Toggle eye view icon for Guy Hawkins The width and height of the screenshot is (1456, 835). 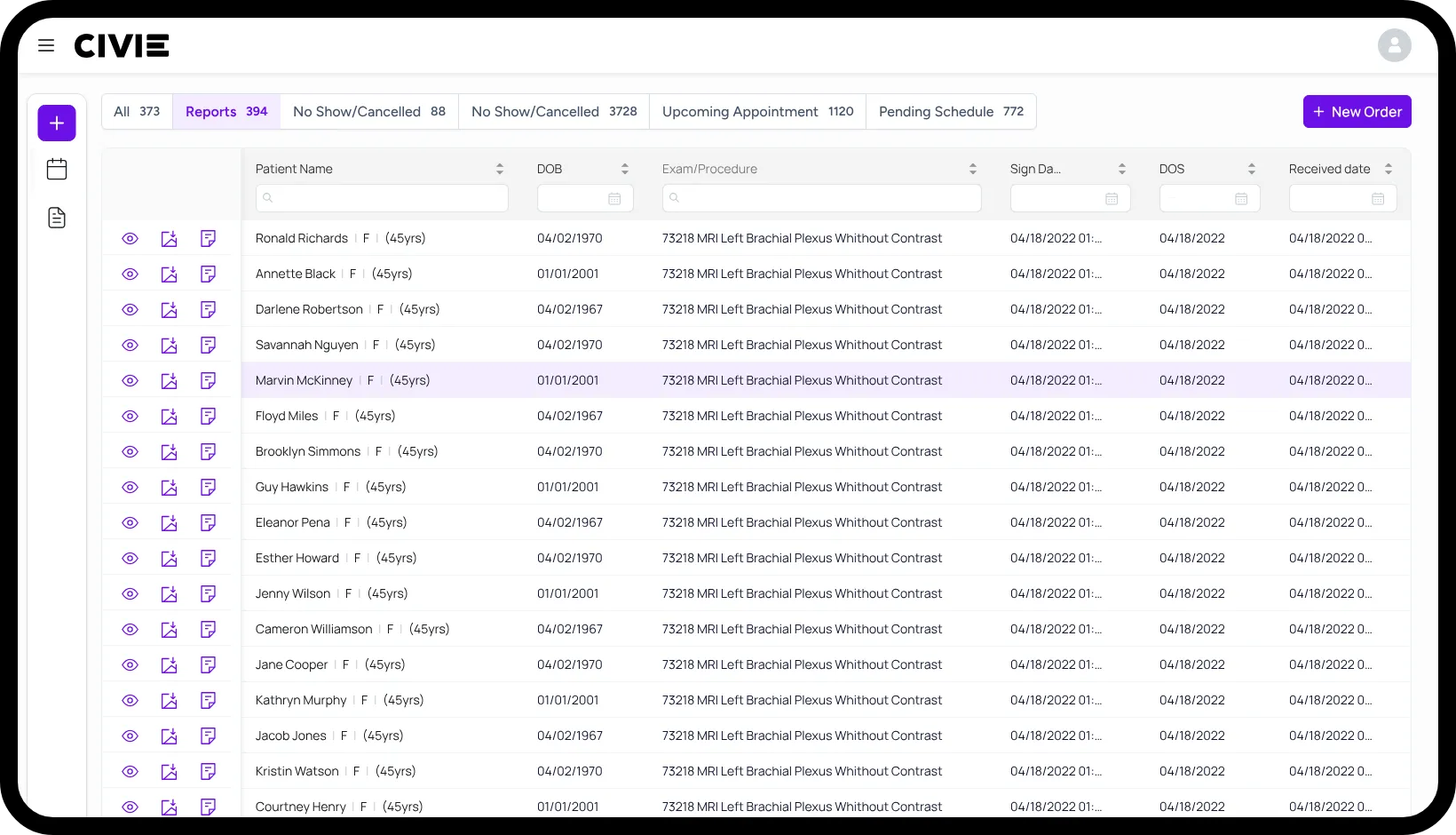130,487
